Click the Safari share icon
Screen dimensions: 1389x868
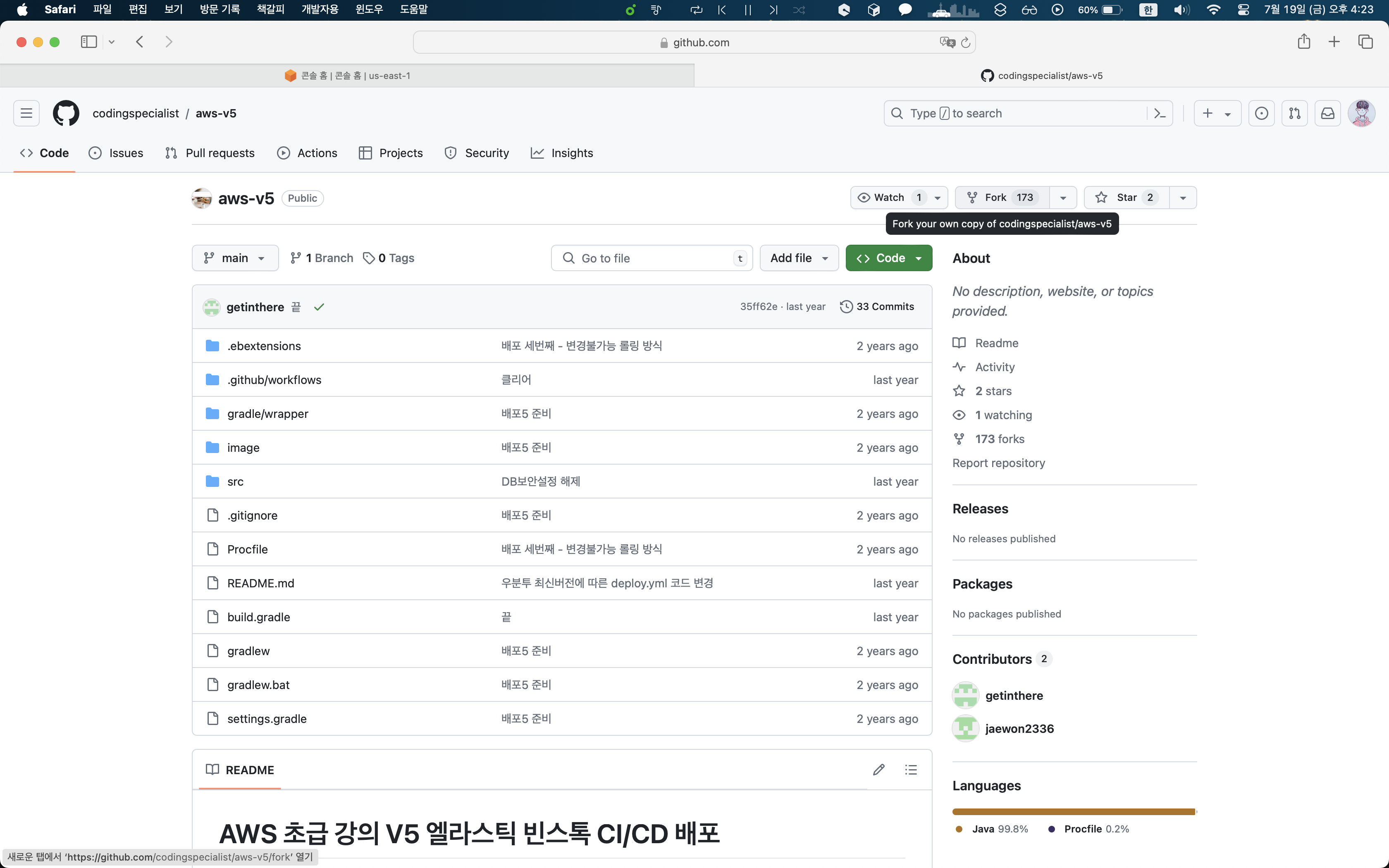point(1303,42)
